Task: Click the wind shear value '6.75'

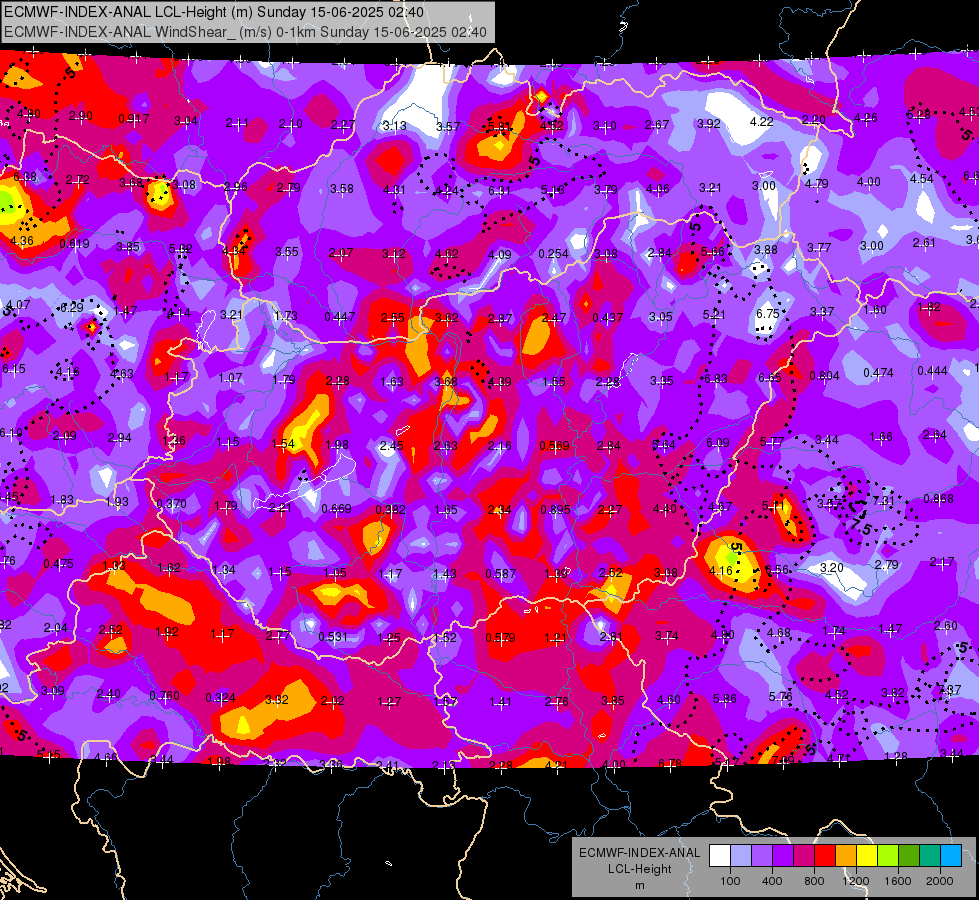Action: click(x=767, y=314)
